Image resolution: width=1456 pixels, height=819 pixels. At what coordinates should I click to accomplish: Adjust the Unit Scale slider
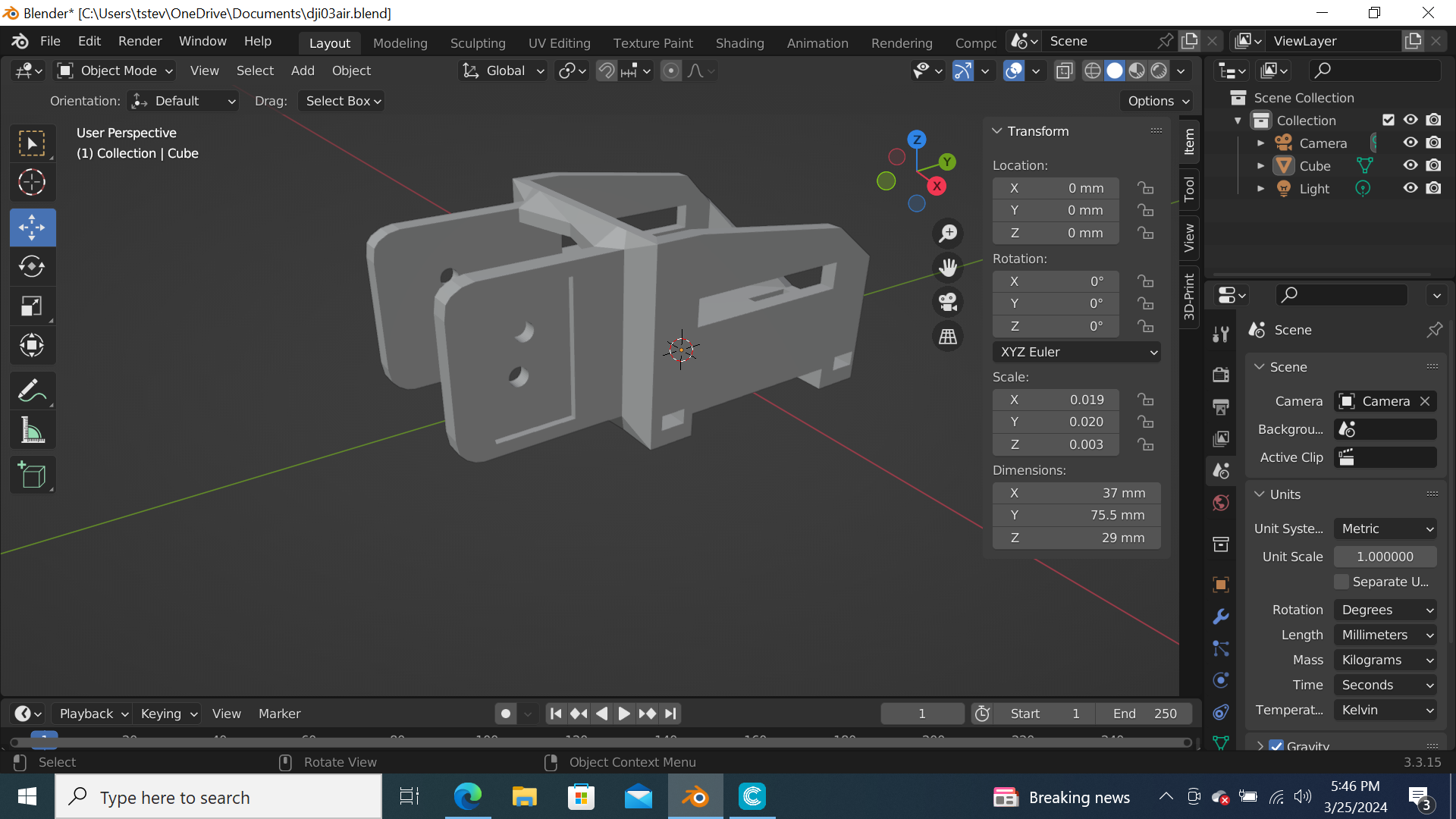1385,556
